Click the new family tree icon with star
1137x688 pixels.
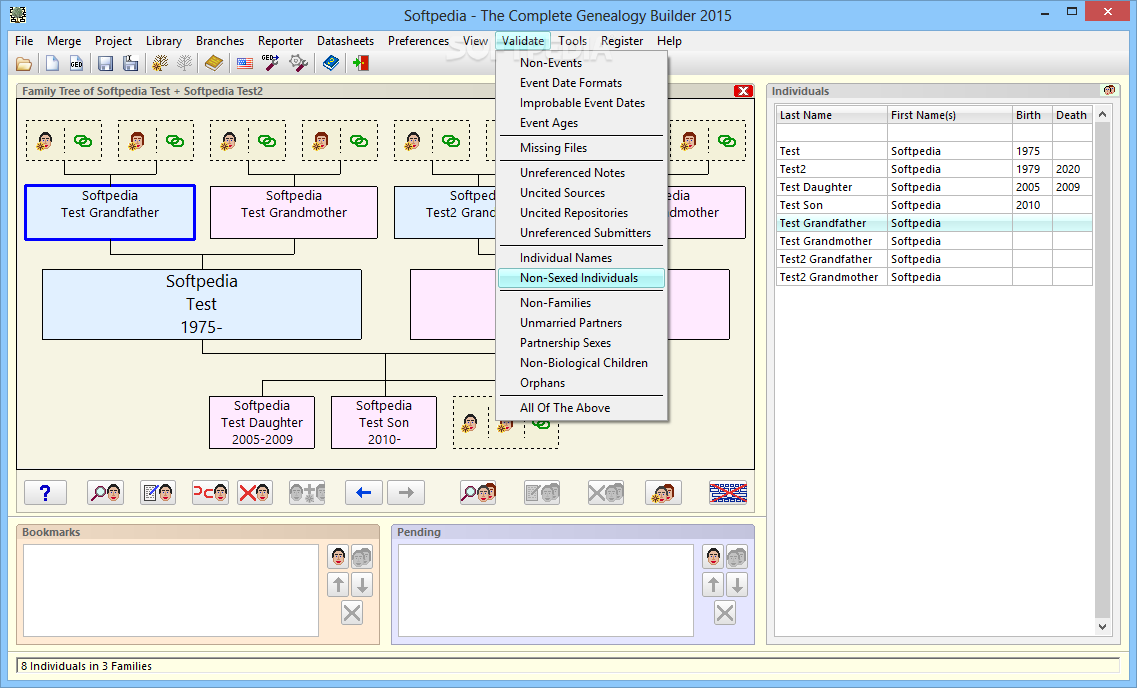click(x=160, y=64)
